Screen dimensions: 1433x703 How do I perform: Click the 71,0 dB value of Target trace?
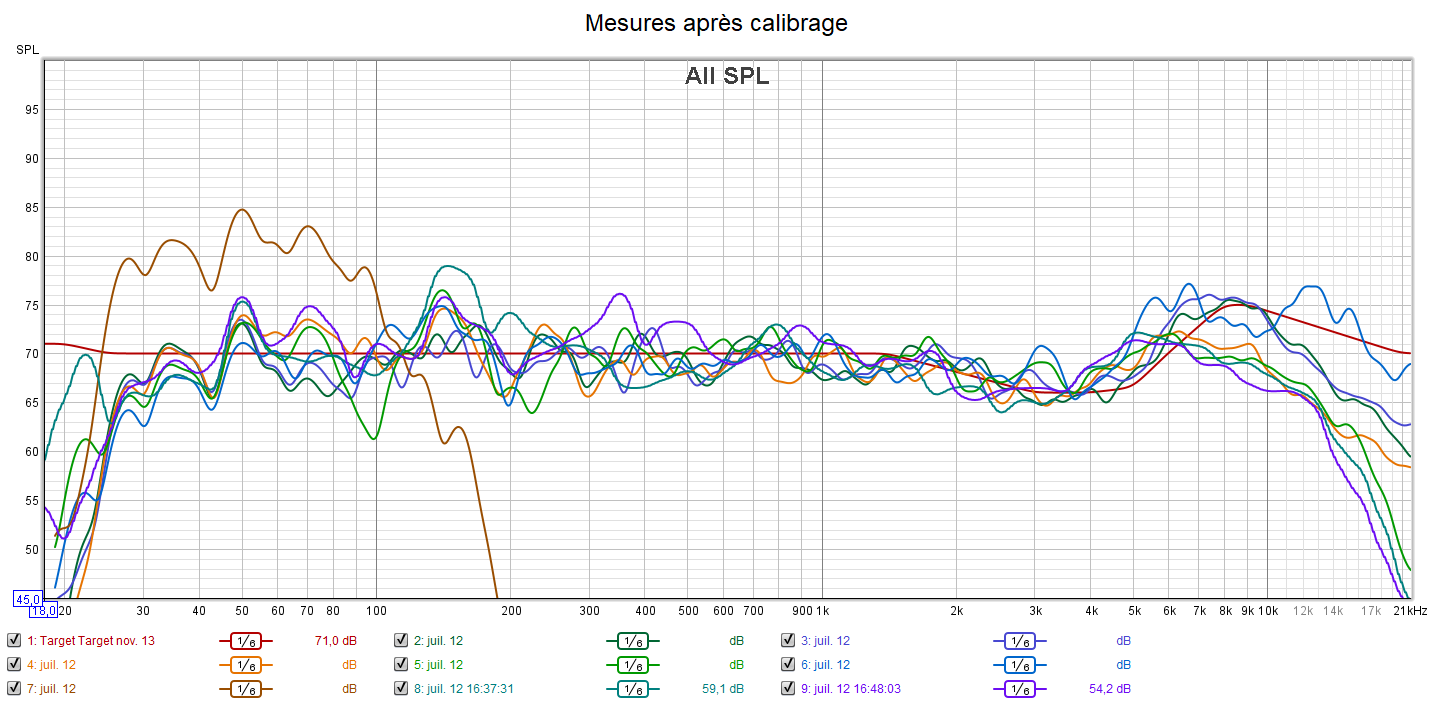click(336, 641)
